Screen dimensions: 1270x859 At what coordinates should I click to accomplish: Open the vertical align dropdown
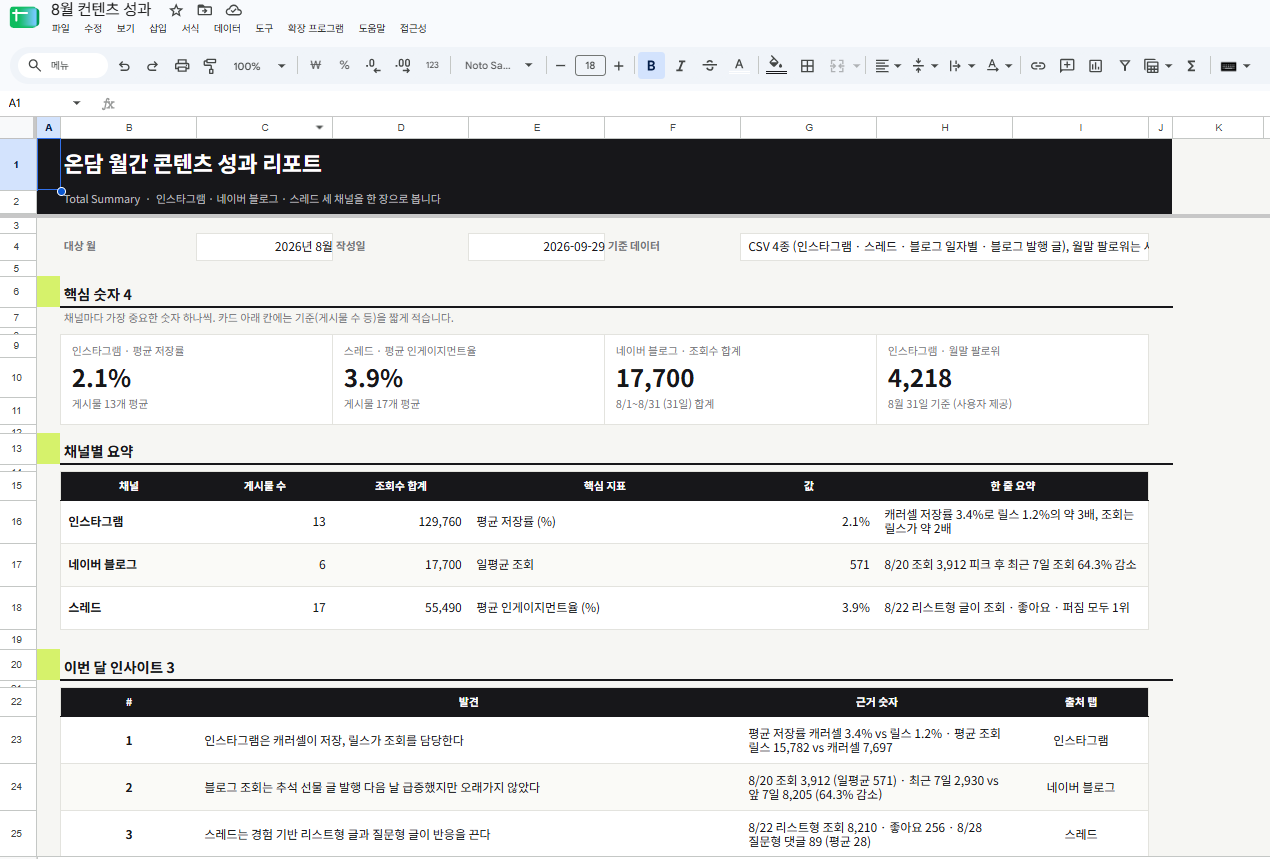click(x=925, y=66)
